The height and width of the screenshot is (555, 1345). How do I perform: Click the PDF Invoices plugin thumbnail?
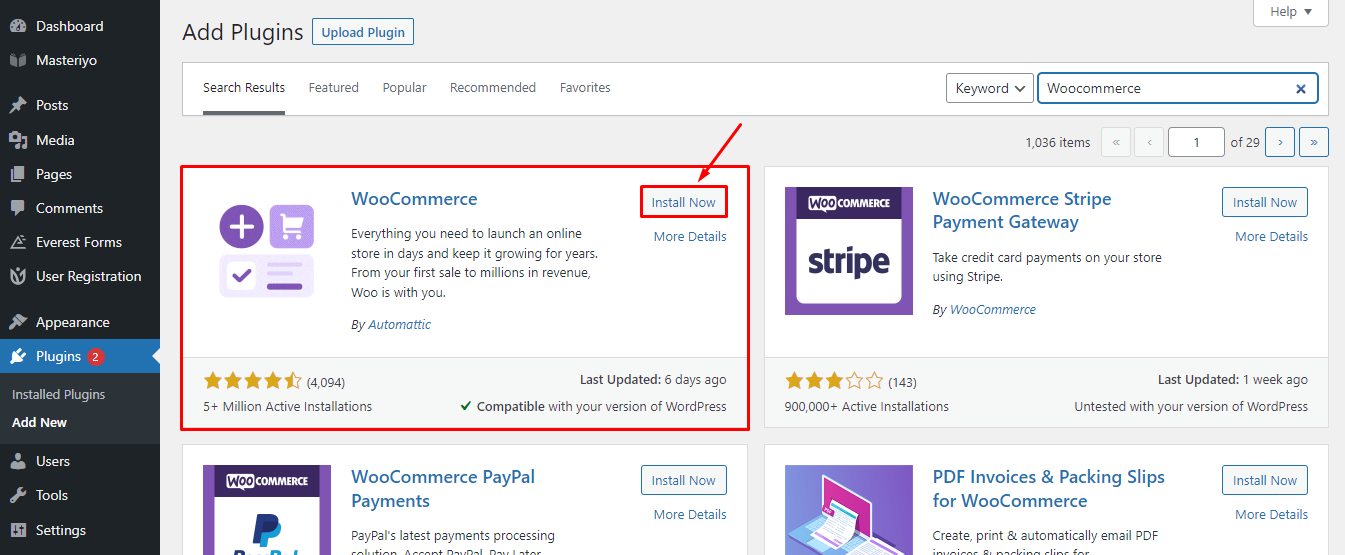coord(849,510)
